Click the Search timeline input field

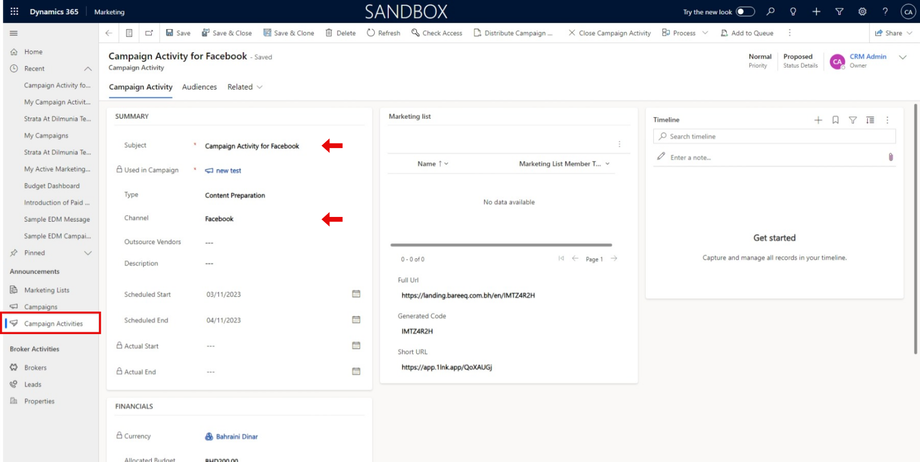pos(775,136)
